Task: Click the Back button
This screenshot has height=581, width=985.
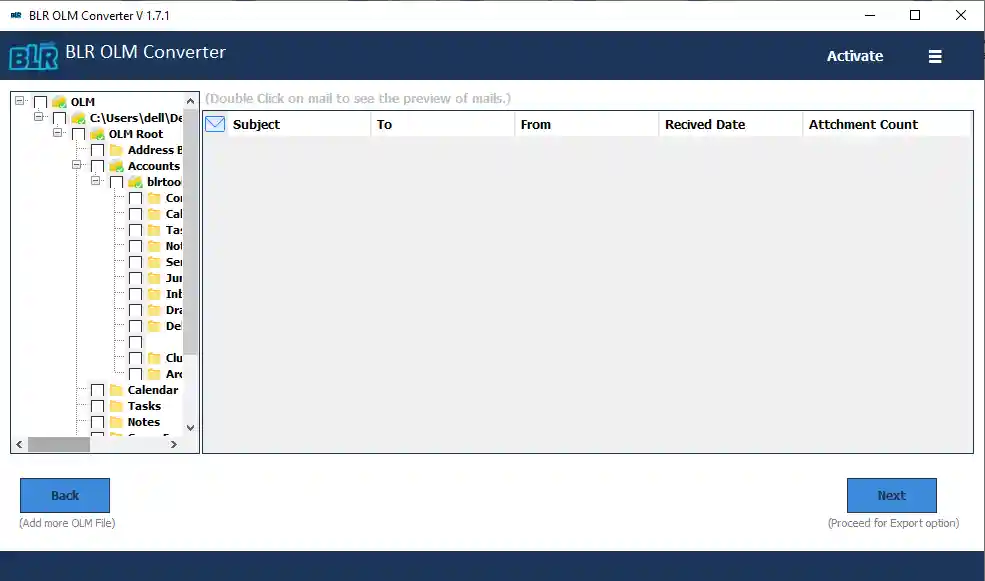Action: 65,495
